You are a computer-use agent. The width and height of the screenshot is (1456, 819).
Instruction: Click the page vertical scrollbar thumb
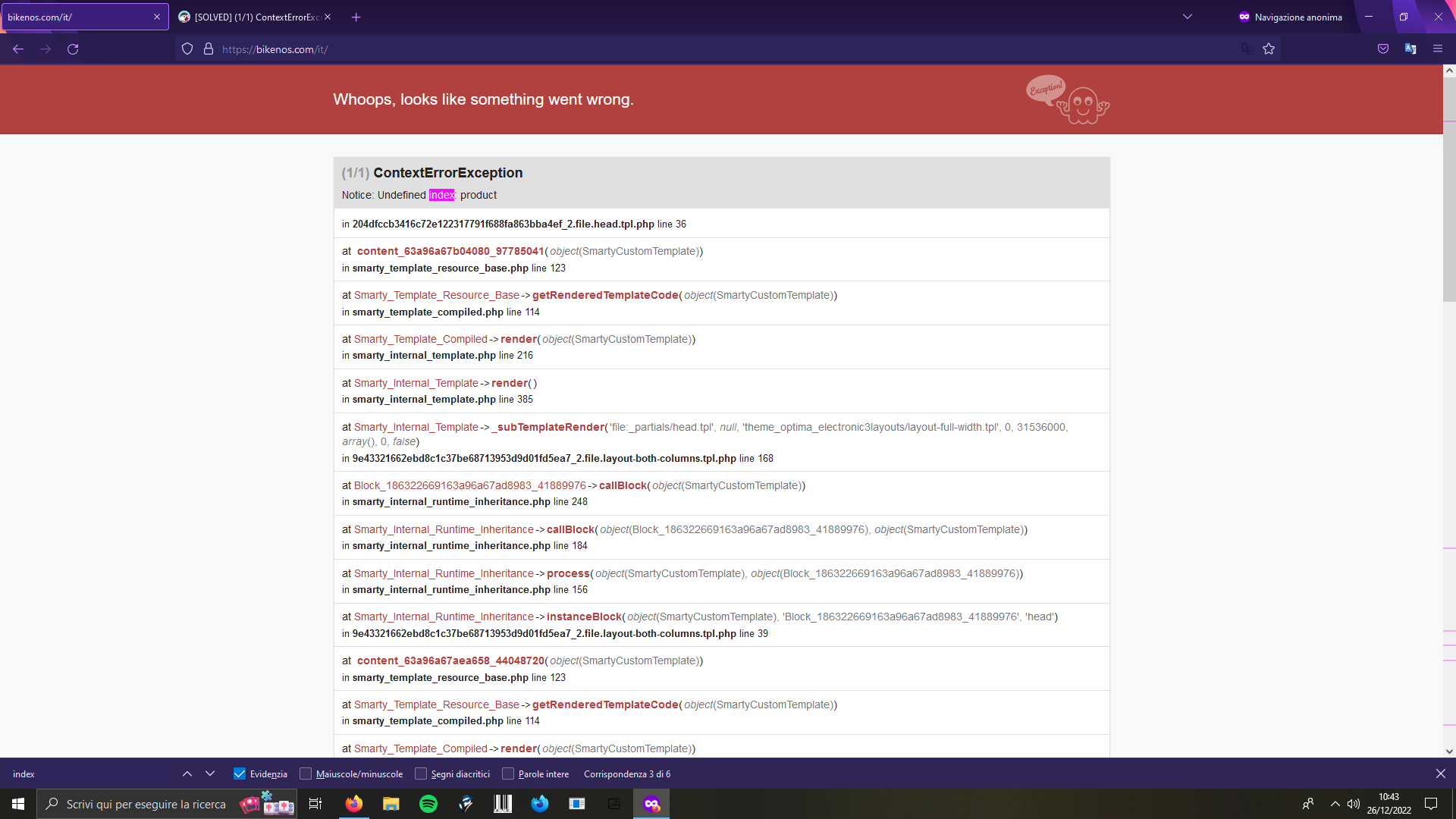pos(1449,190)
